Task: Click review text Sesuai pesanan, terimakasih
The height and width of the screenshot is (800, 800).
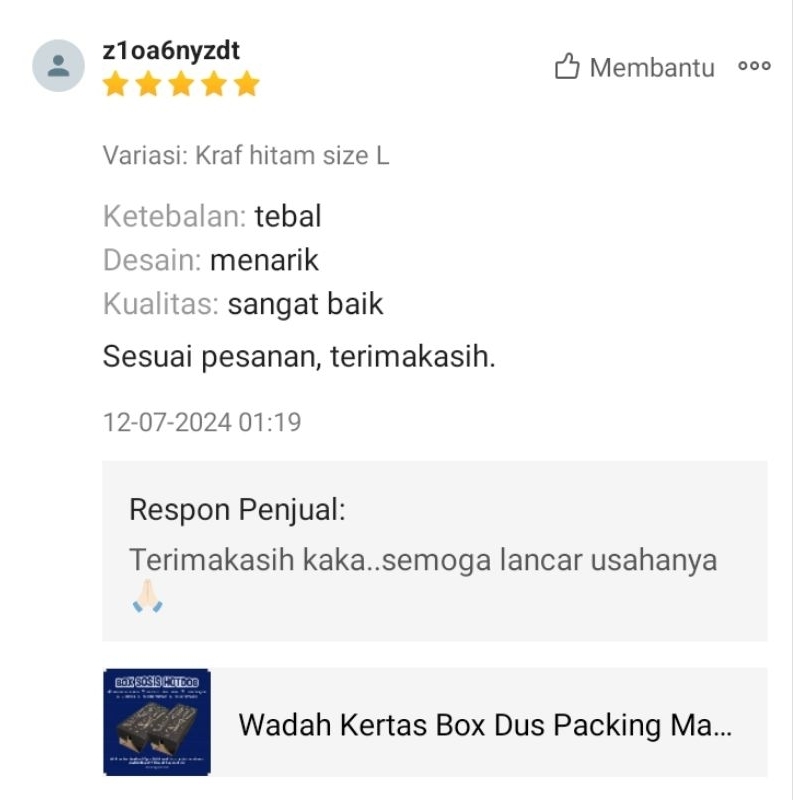Action: coord(299,356)
